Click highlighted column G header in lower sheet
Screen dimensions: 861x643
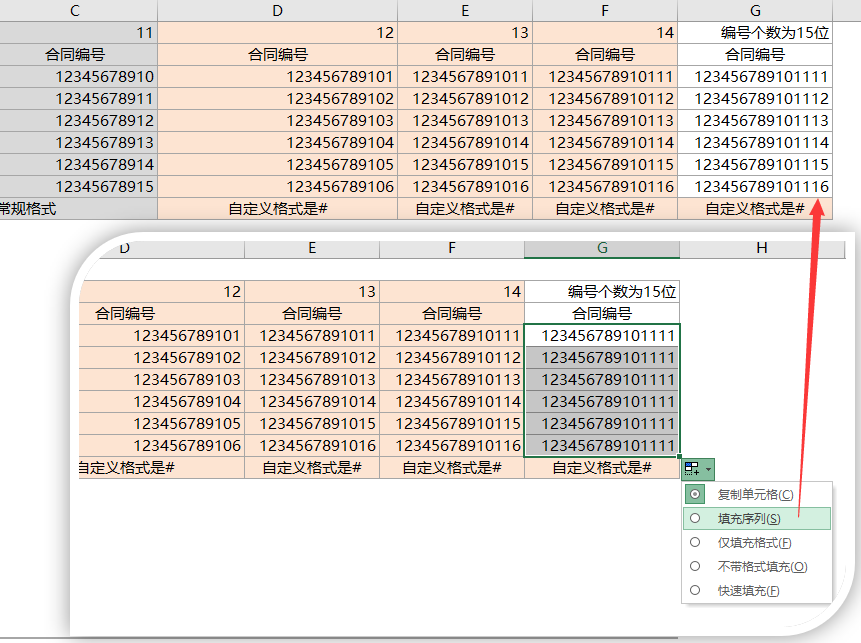click(x=602, y=248)
